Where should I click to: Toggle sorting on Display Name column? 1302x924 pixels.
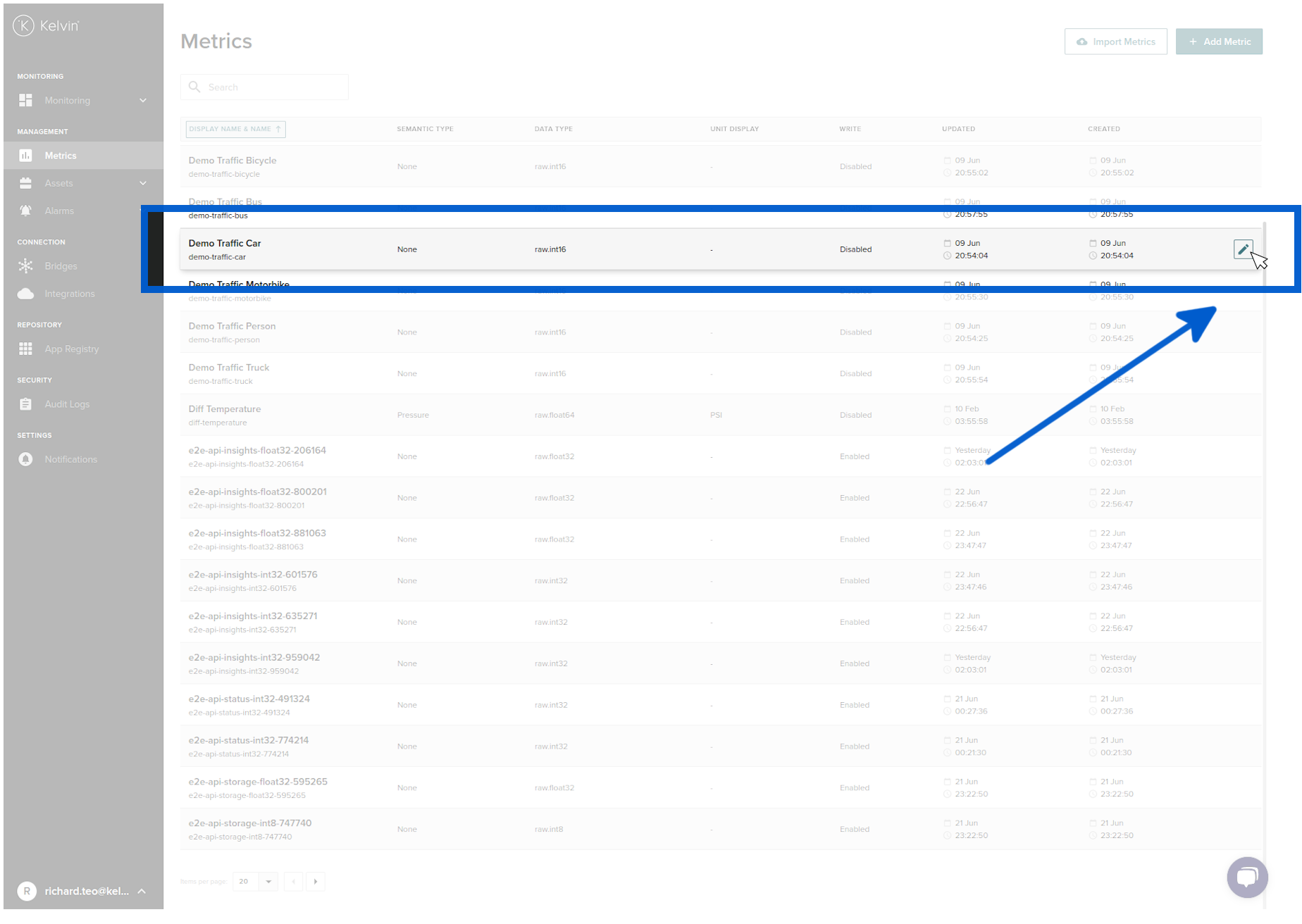(235, 129)
